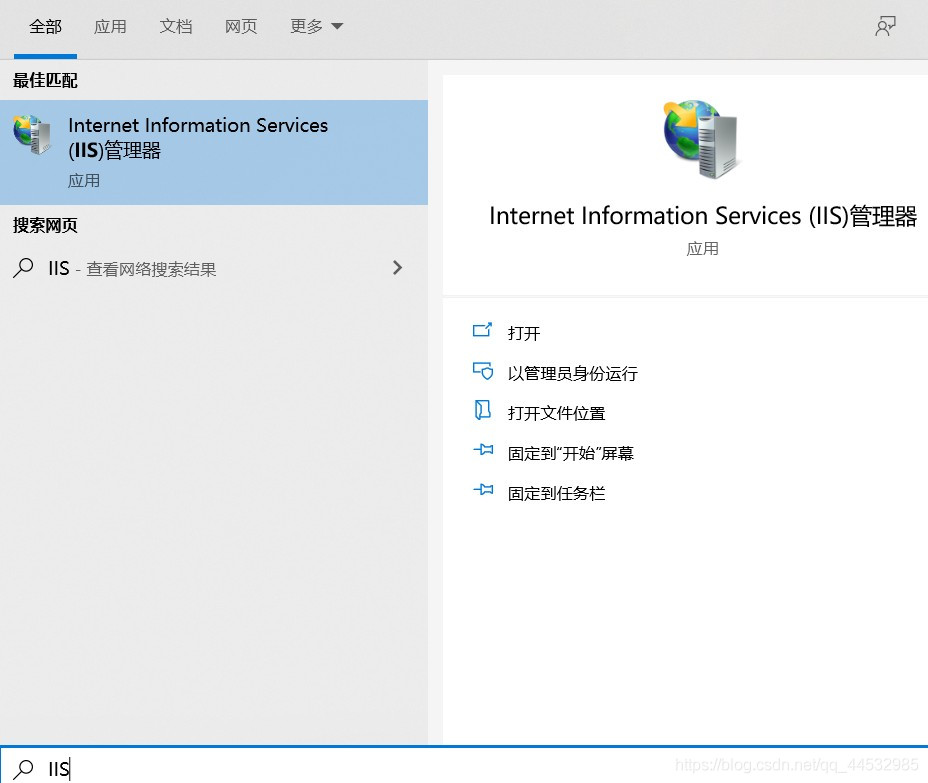Click 以管理员身份运行 to run as admin

click(x=572, y=373)
